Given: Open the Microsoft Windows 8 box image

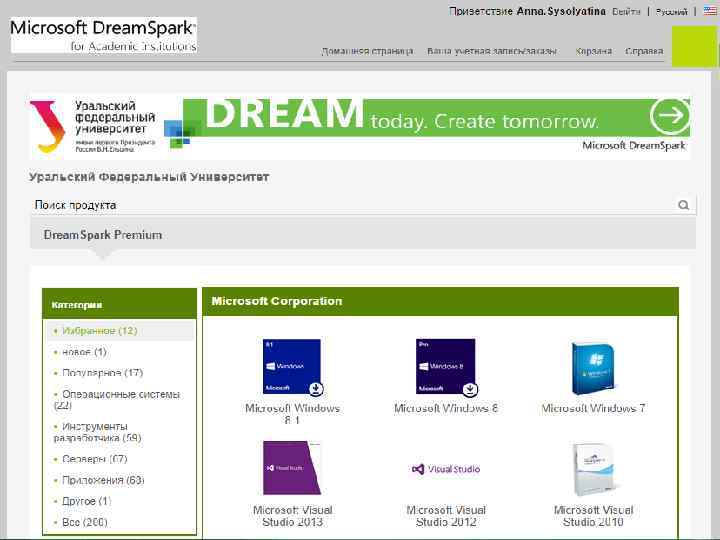Looking at the screenshot, I should (445, 366).
